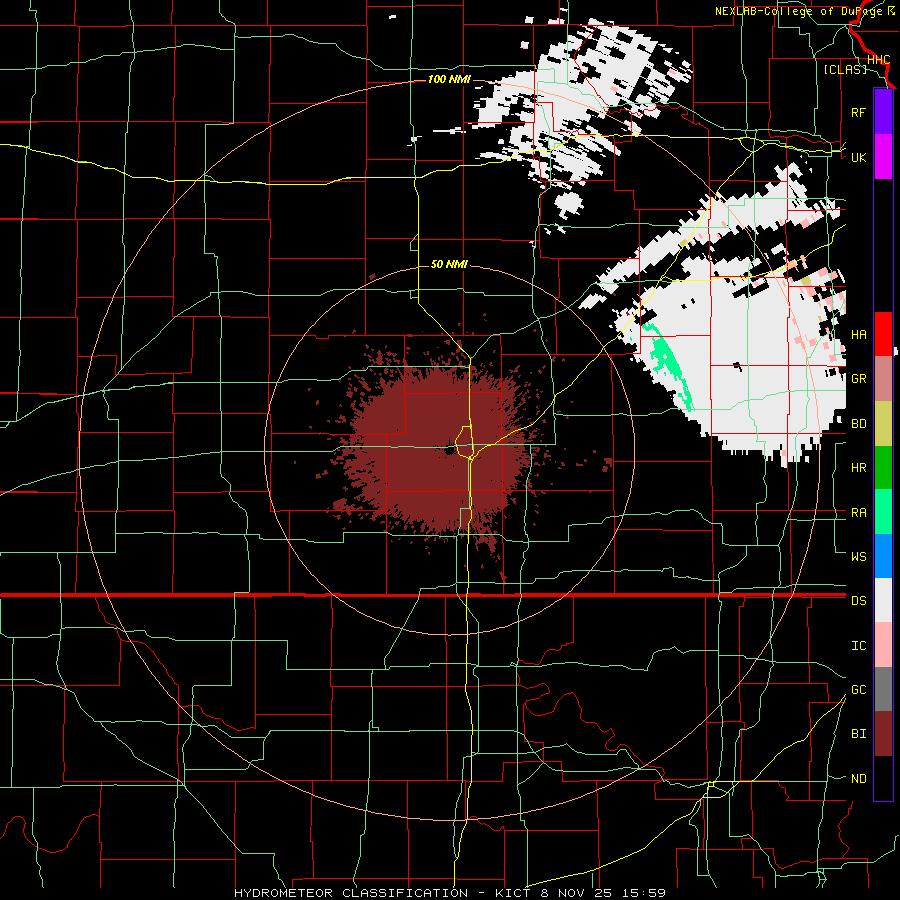Choose the DS white legend swatch
The image size is (900, 900).
tap(883, 600)
